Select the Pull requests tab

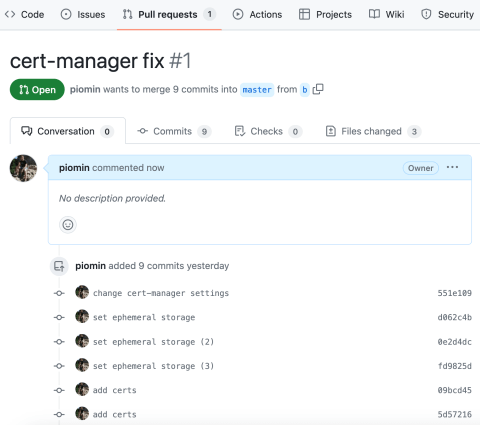pyautogui.click(x=169, y=14)
